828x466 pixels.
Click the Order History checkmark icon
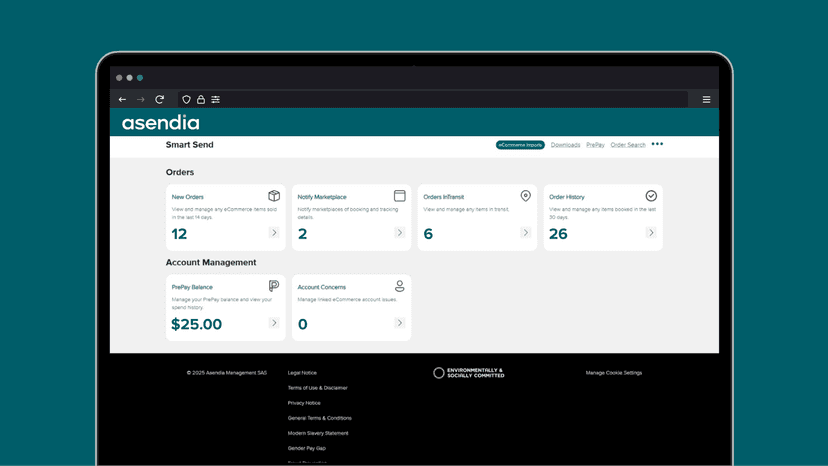[651, 196]
